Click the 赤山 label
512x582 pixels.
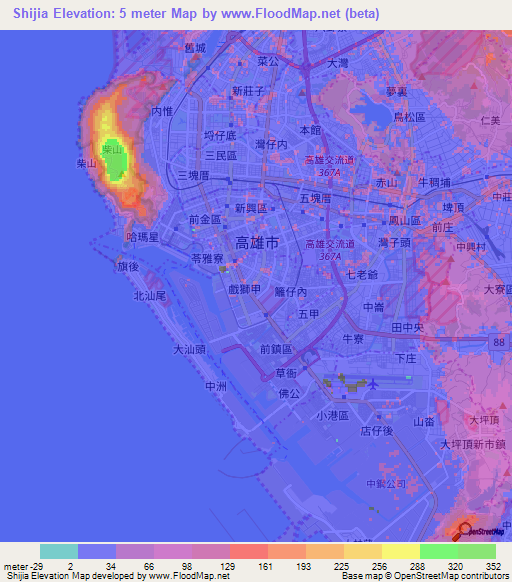point(386,183)
